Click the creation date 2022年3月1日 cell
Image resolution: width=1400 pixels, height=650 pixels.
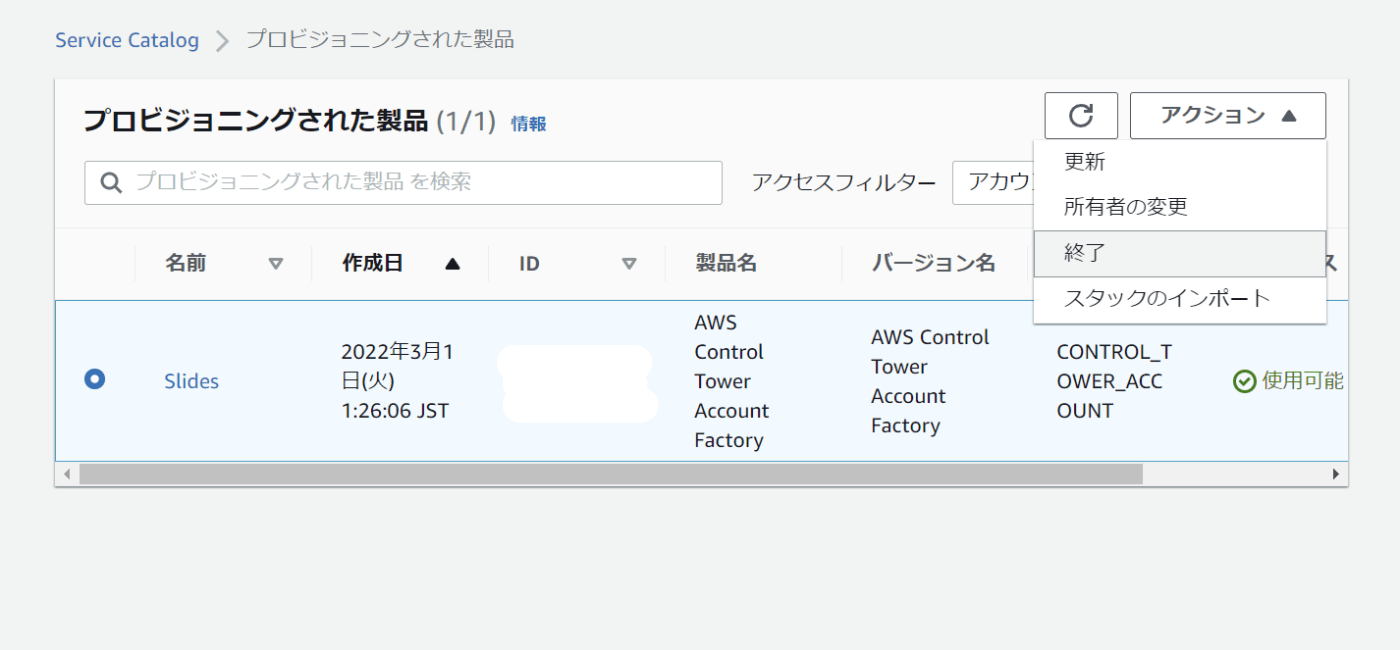coord(397,381)
